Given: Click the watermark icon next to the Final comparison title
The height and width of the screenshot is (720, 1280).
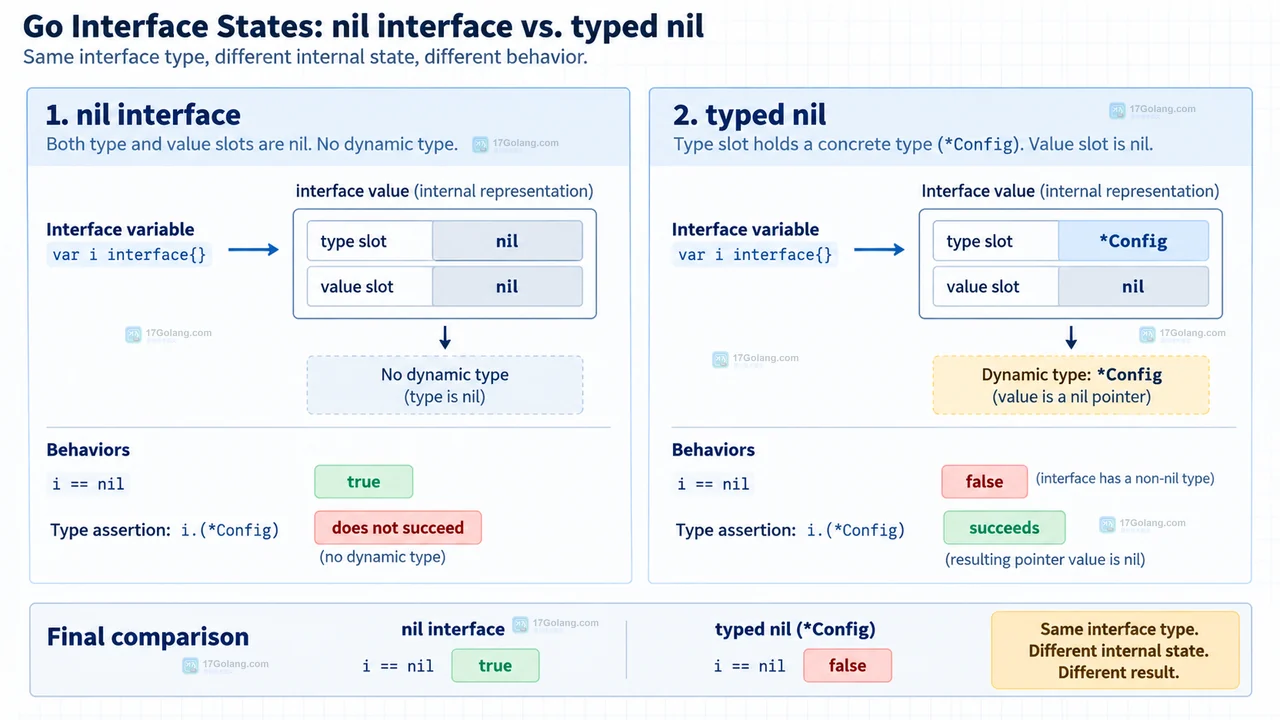Looking at the screenshot, I should pos(190,665).
